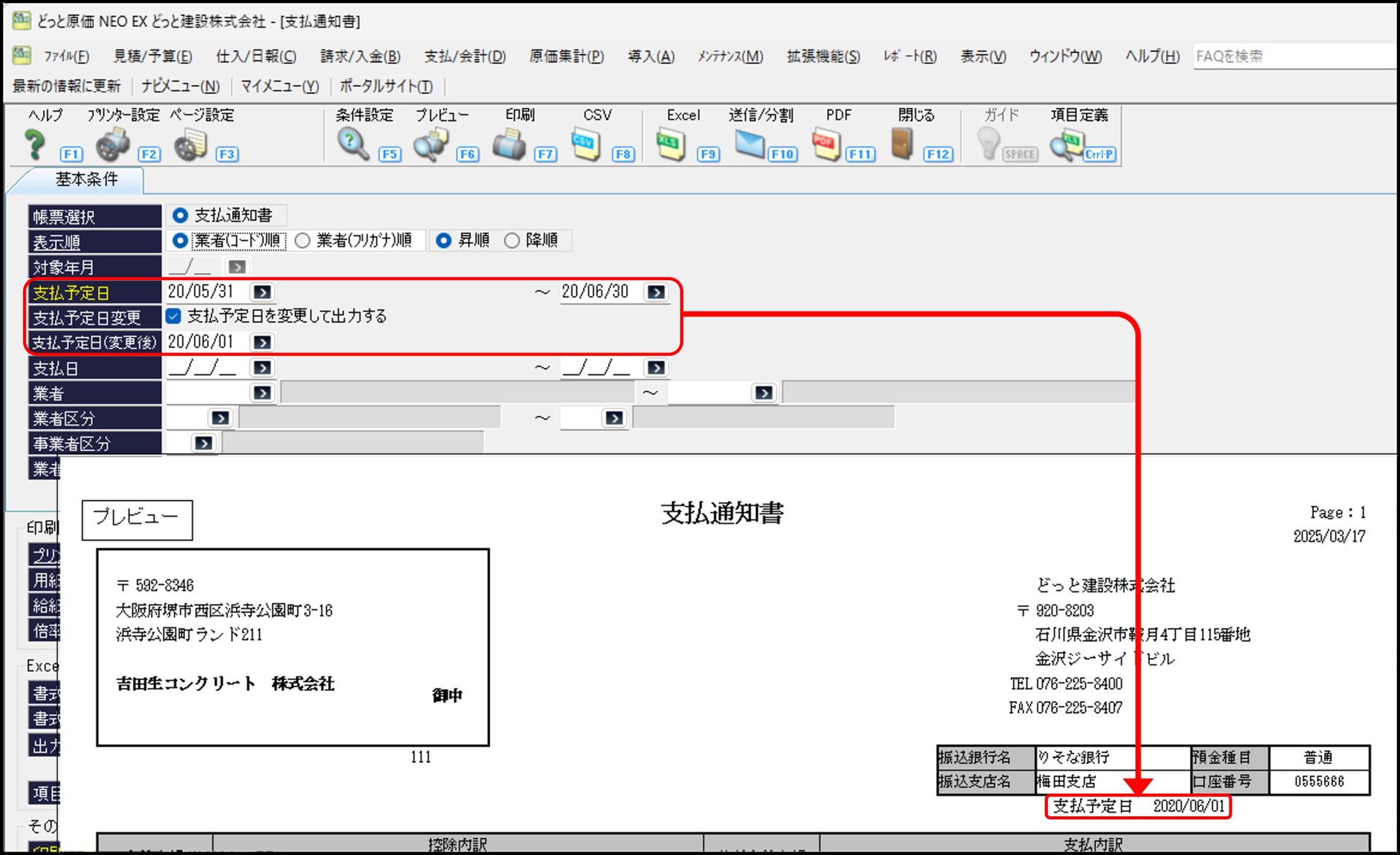
Task: Export to CSV icon
Action: tap(586, 144)
